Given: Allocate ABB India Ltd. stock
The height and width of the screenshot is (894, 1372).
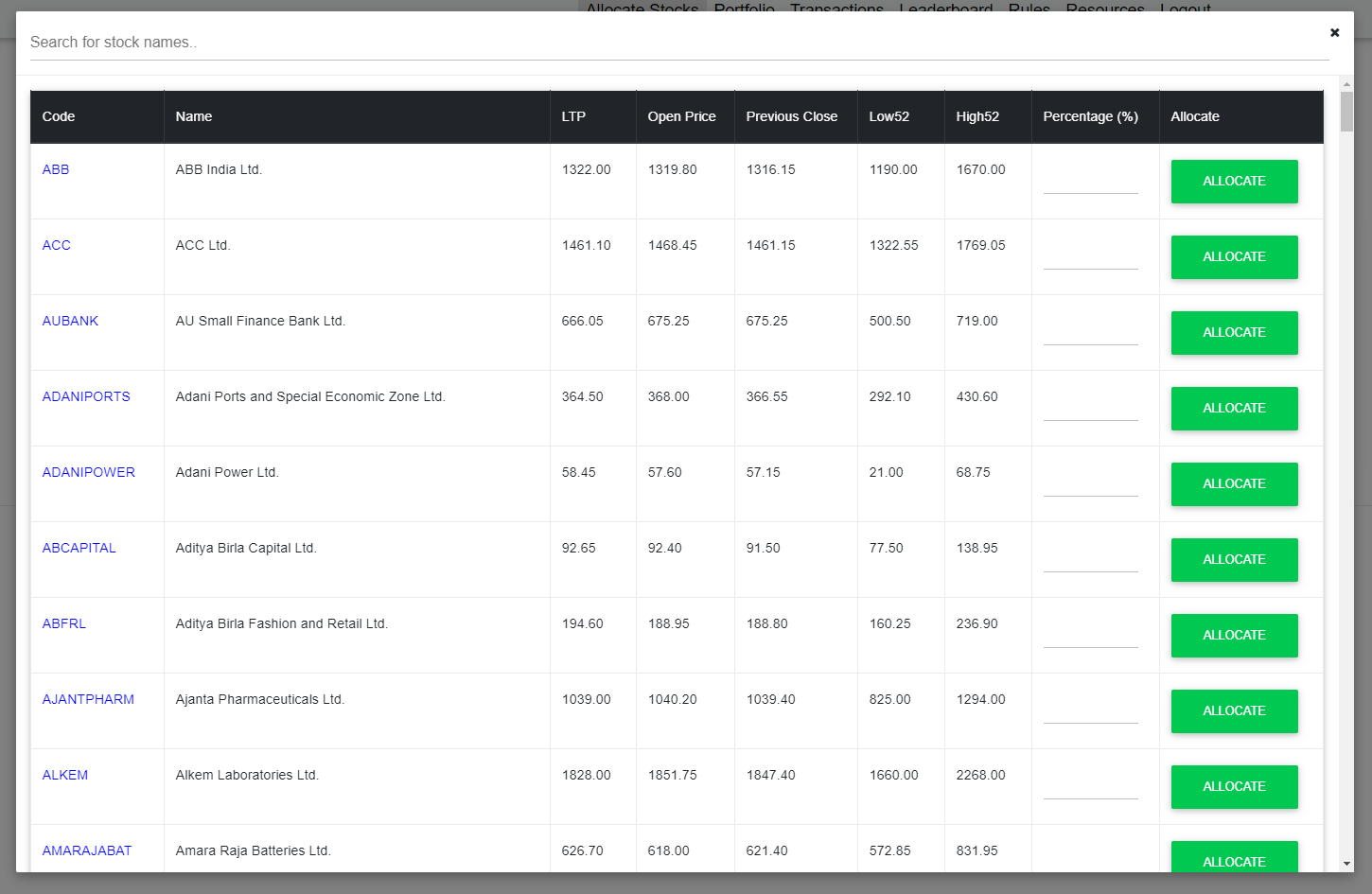Looking at the screenshot, I should tap(1234, 182).
